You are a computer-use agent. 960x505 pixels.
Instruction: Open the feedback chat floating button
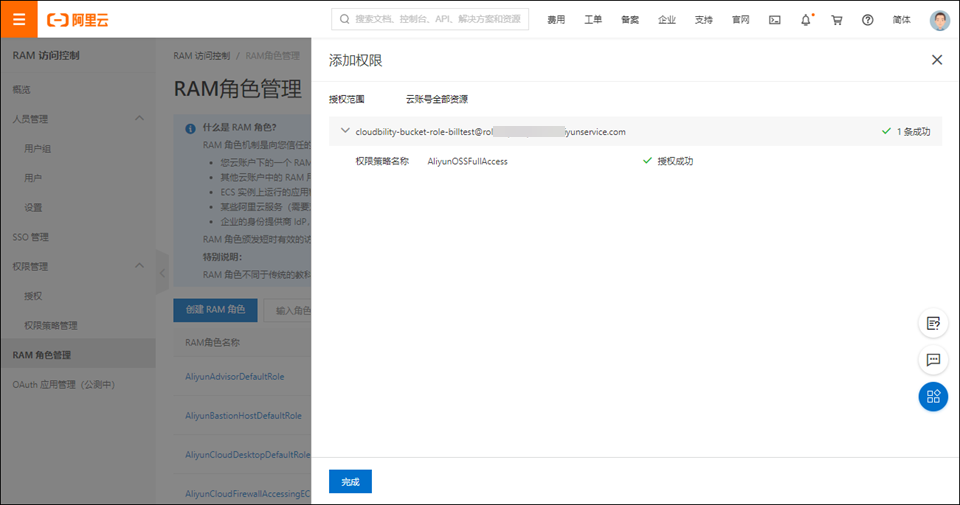pos(933,359)
